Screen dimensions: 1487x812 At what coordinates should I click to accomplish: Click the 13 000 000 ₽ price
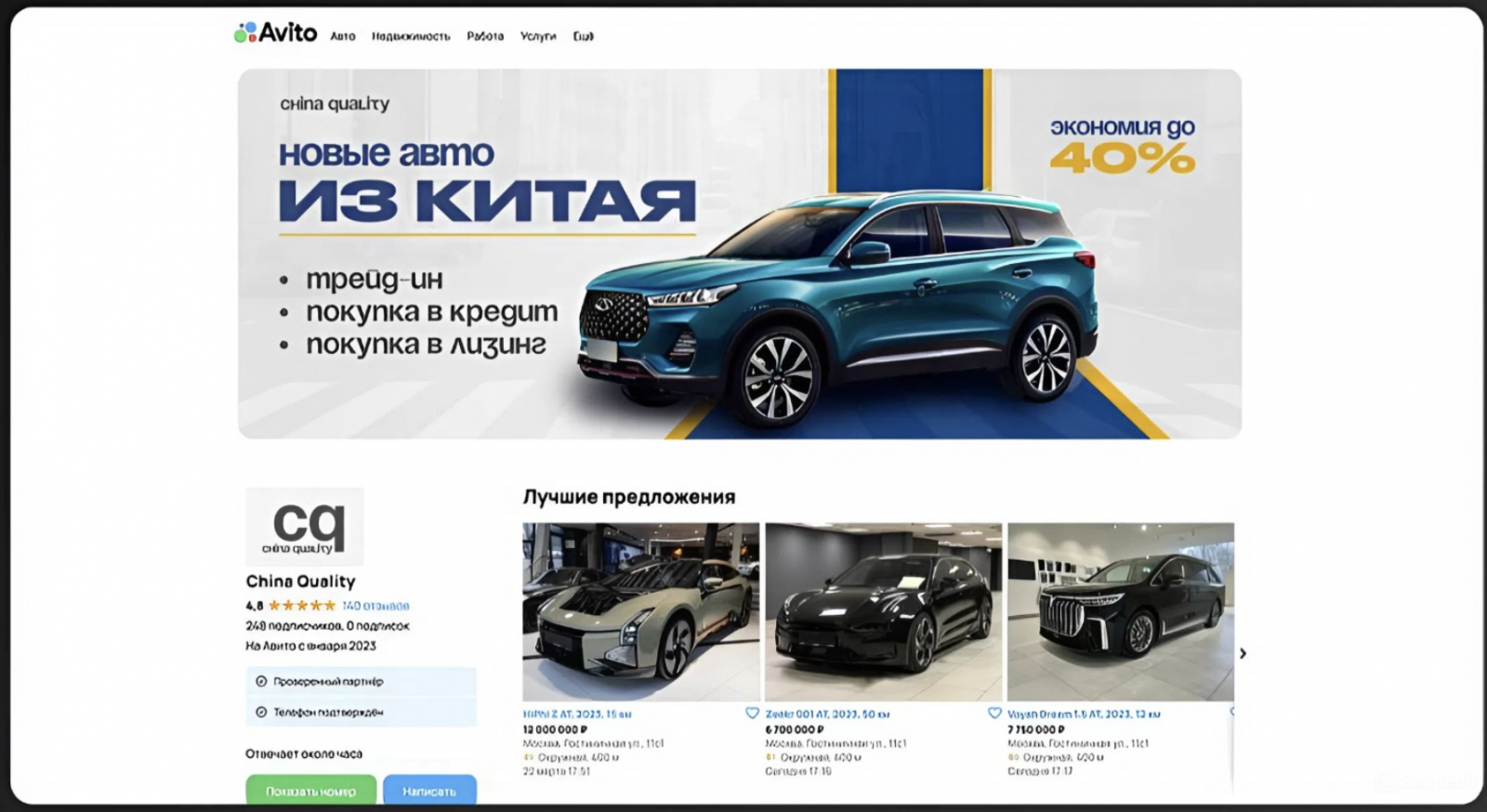tap(555, 729)
